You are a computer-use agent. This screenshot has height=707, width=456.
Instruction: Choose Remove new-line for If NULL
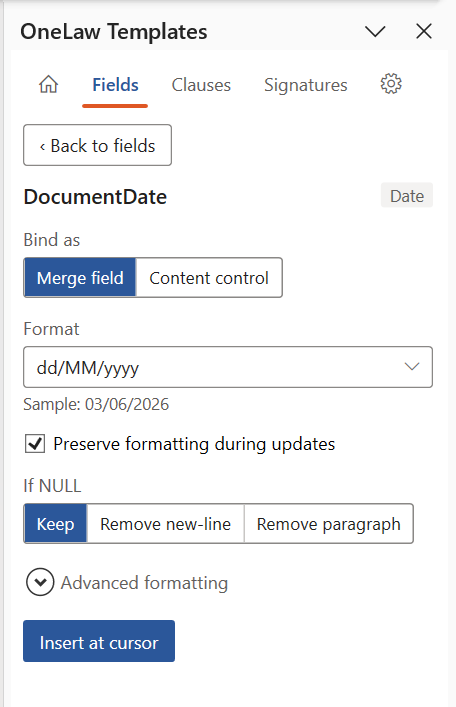point(166,524)
